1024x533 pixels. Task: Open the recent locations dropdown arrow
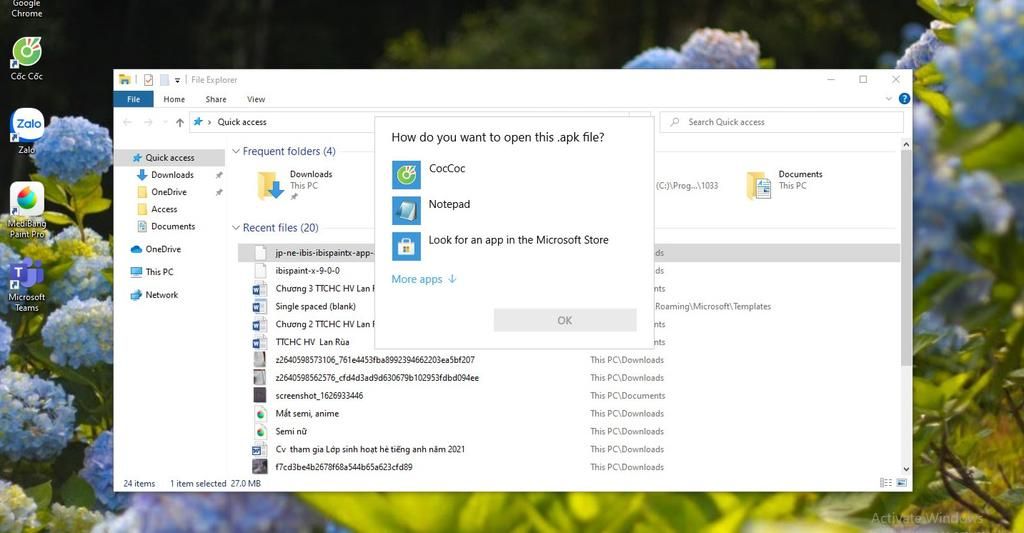[165, 122]
